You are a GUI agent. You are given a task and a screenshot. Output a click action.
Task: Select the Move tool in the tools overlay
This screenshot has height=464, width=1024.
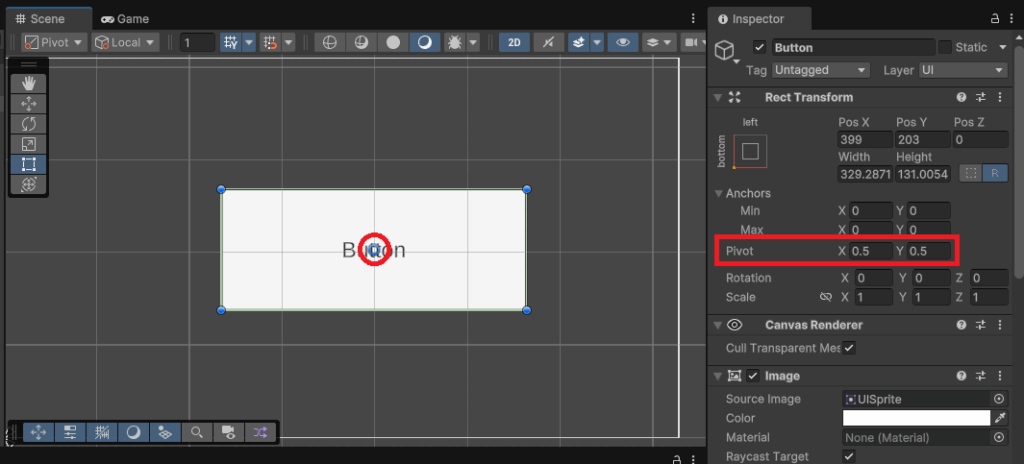[x=29, y=103]
